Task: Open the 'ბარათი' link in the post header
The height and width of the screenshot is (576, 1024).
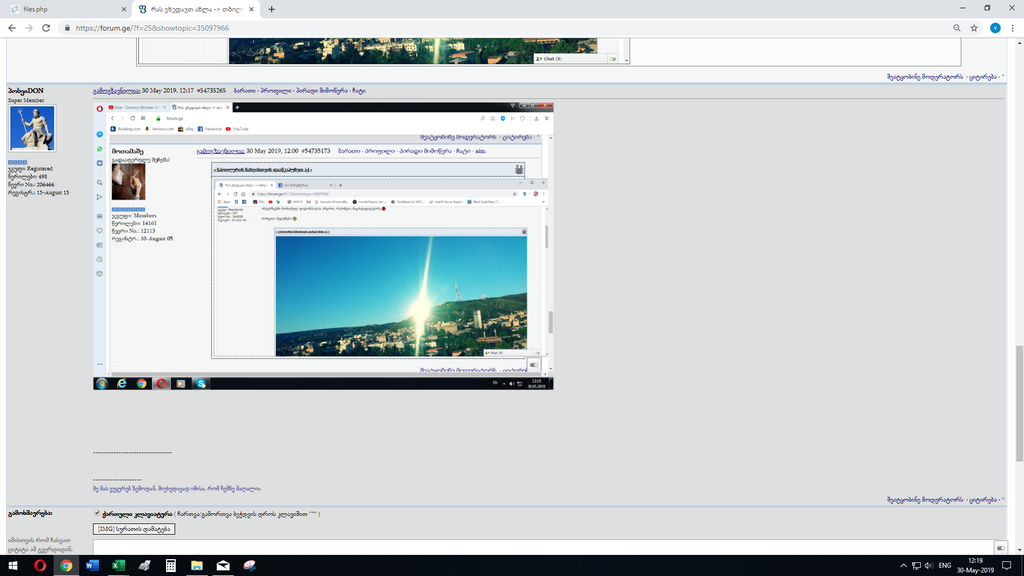Action: 244,91
